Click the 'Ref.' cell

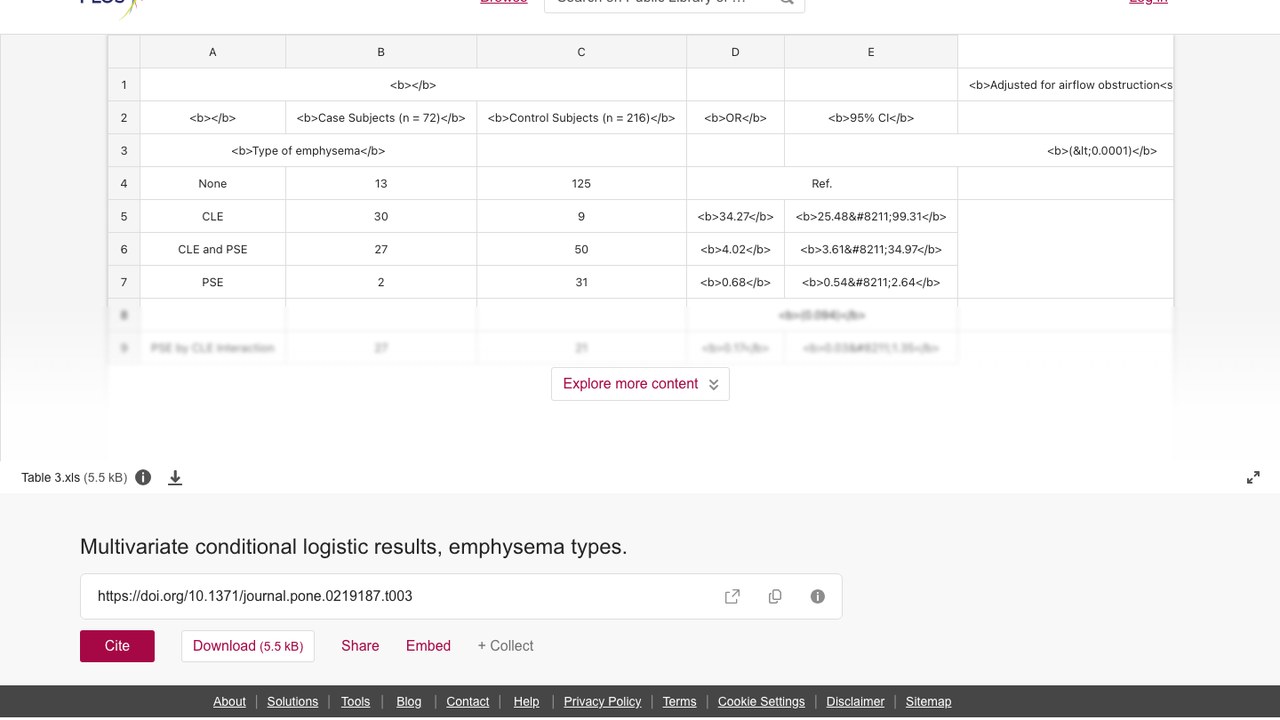click(822, 184)
